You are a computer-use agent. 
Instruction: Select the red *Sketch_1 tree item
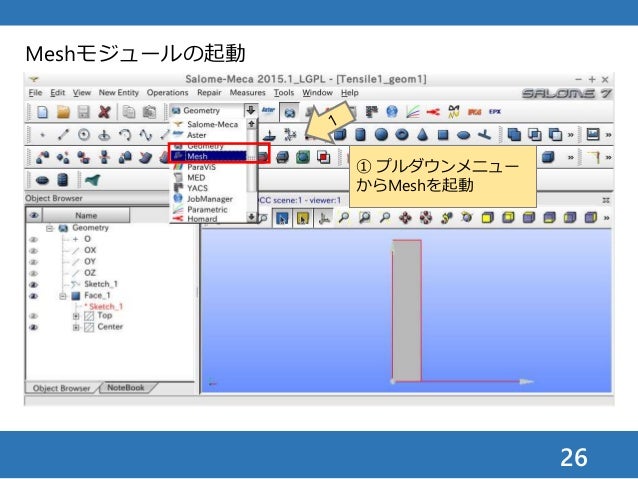(103, 306)
